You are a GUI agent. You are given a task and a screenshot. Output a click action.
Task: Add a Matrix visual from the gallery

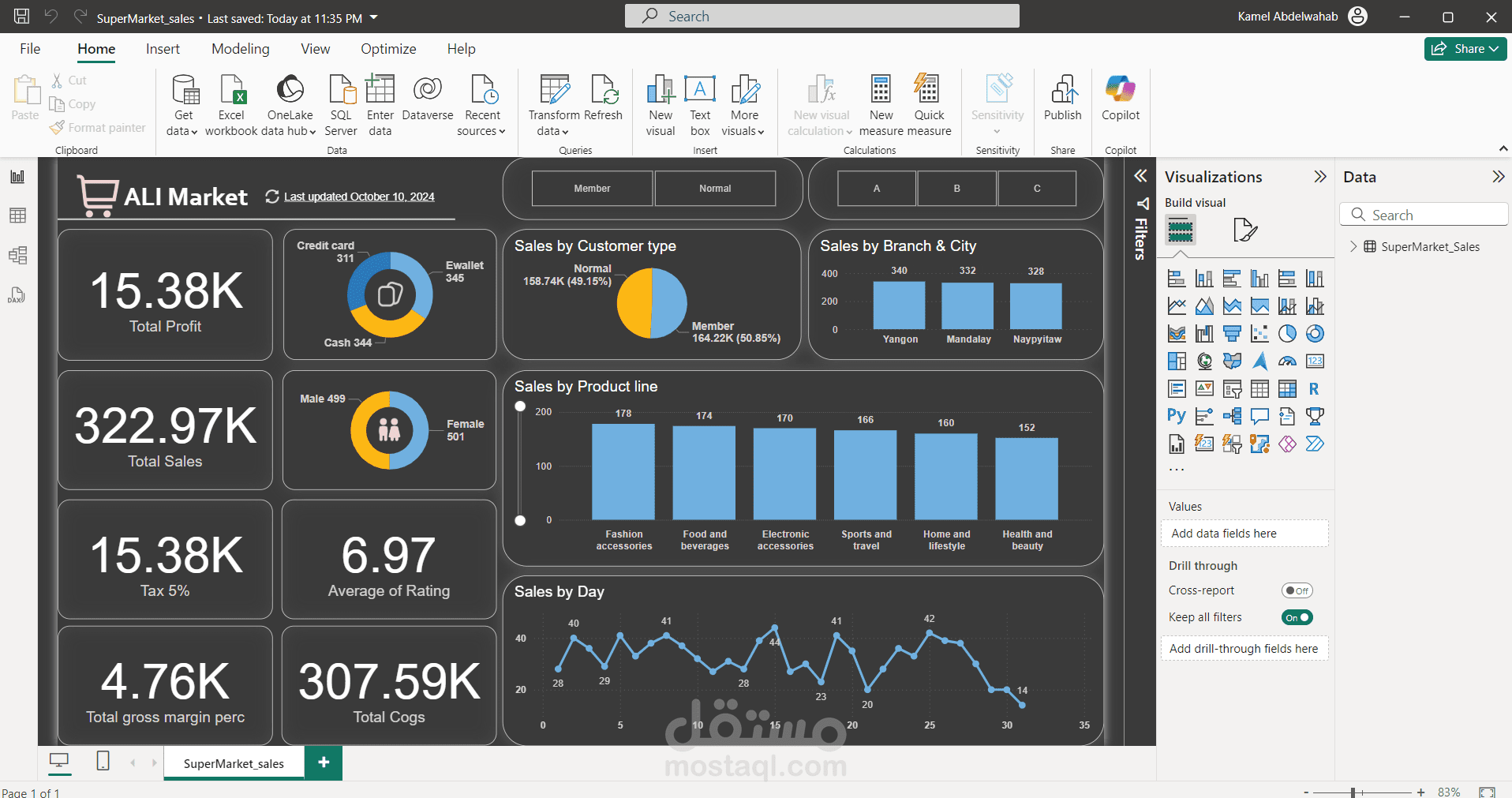[1287, 389]
